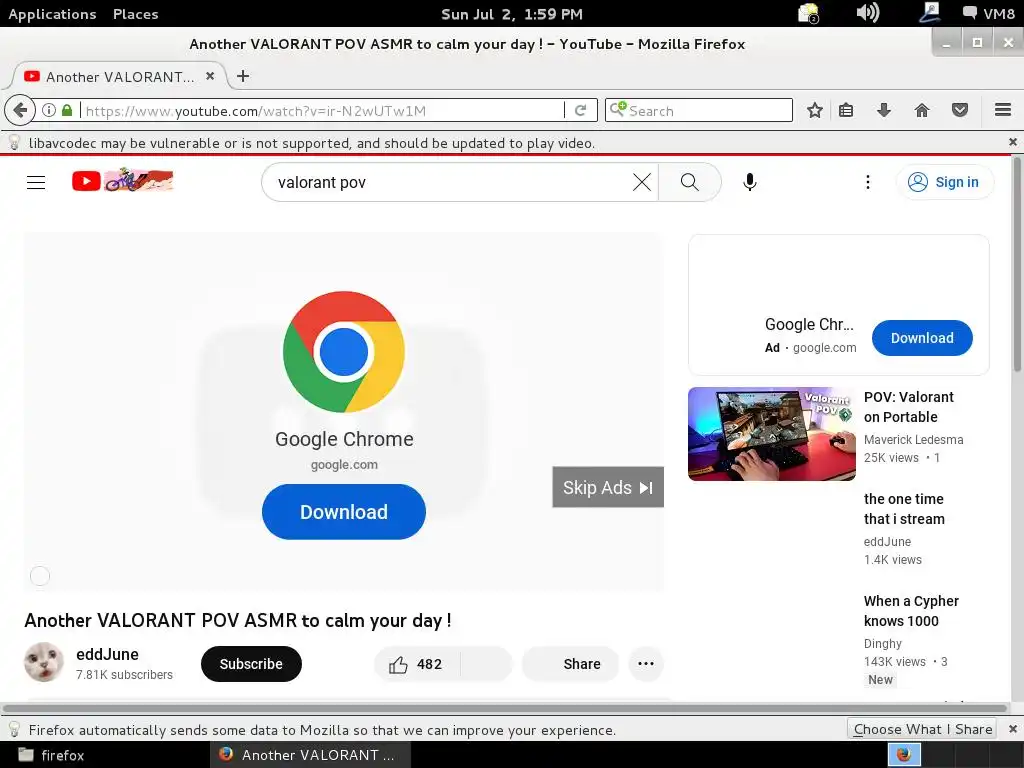The height and width of the screenshot is (768, 1024).
Task: Click Download button in sidebar ad card
Action: tap(922, 338)
